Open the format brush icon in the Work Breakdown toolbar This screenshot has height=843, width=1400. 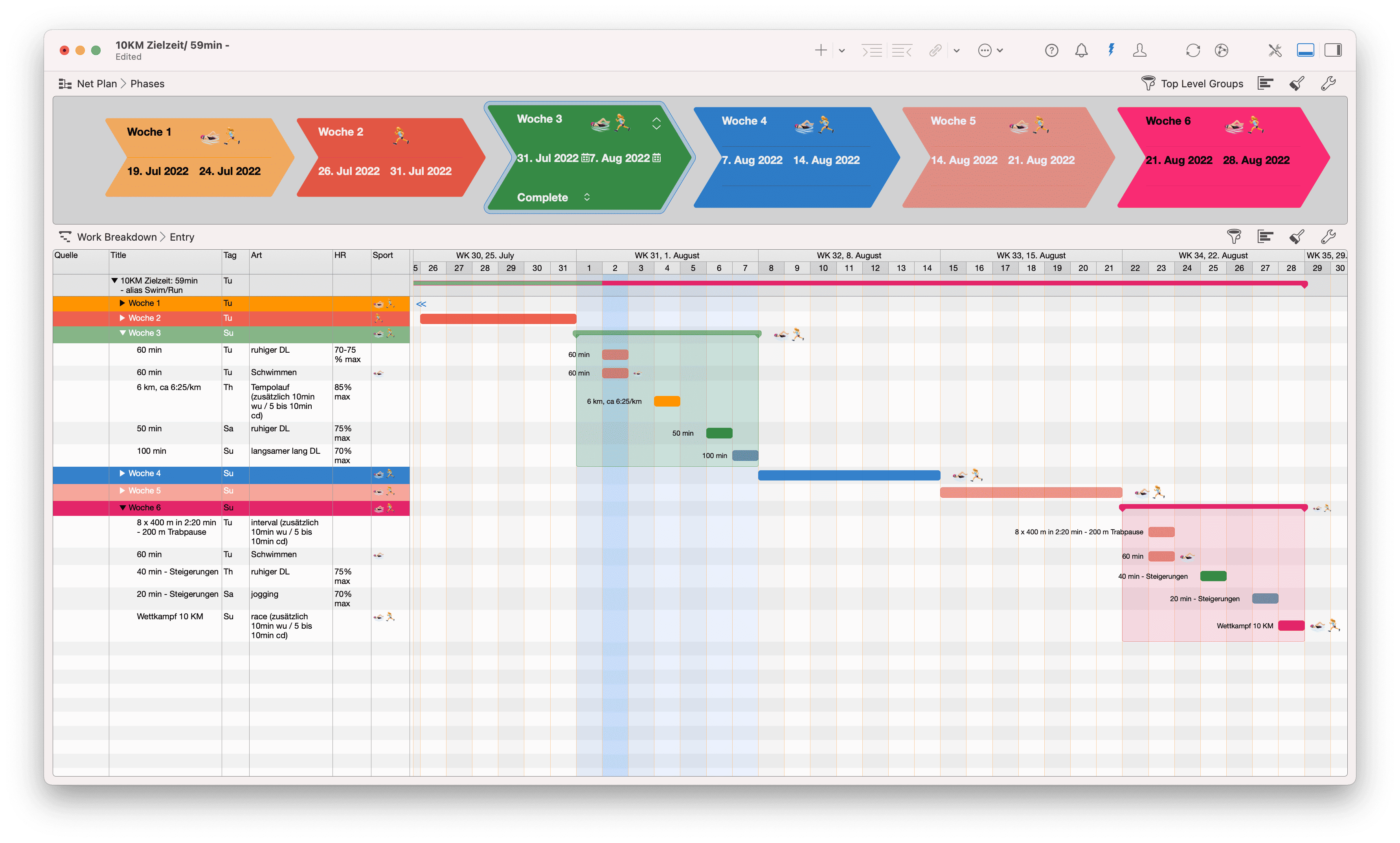click(x=1297, y=237)
